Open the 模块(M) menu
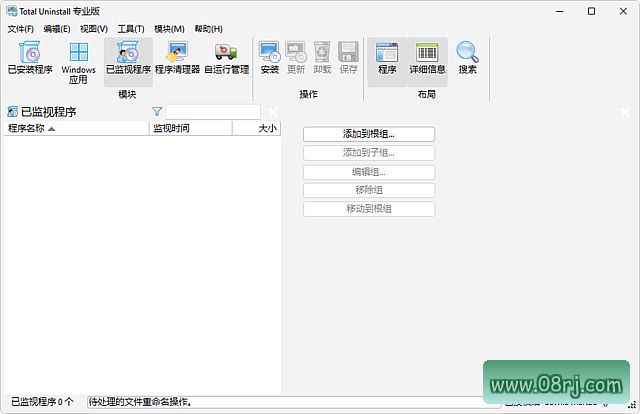Screen dimensions: 640x414 click(169, 29)
